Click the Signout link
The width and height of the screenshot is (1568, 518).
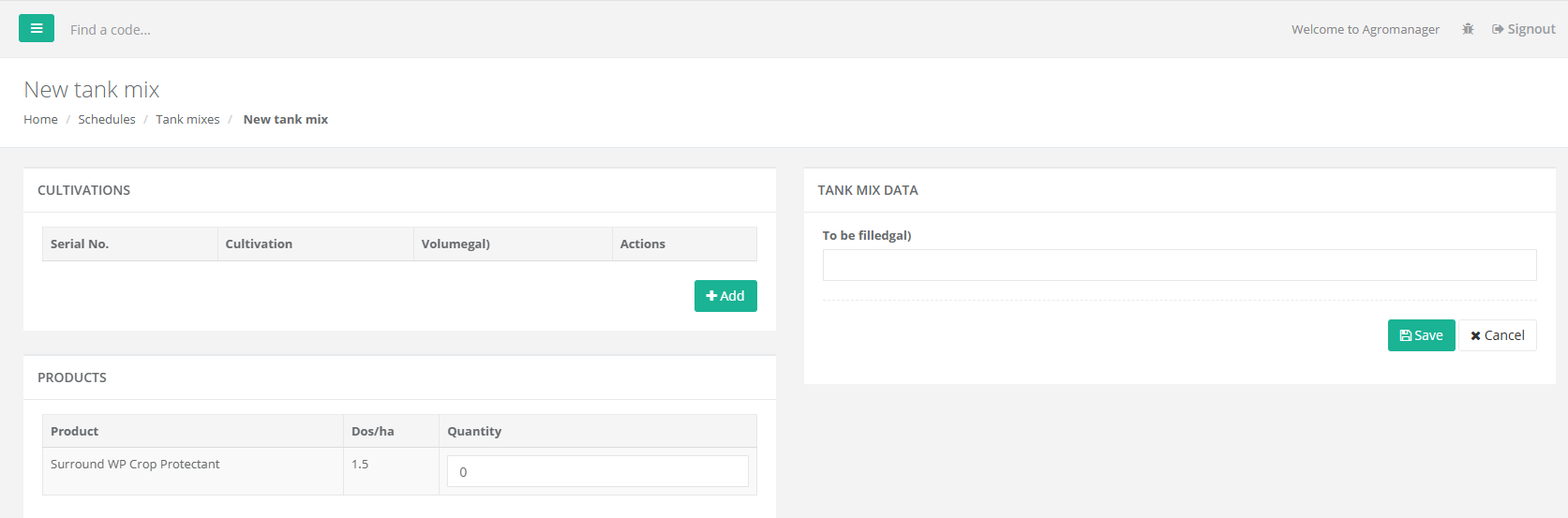1524,29
